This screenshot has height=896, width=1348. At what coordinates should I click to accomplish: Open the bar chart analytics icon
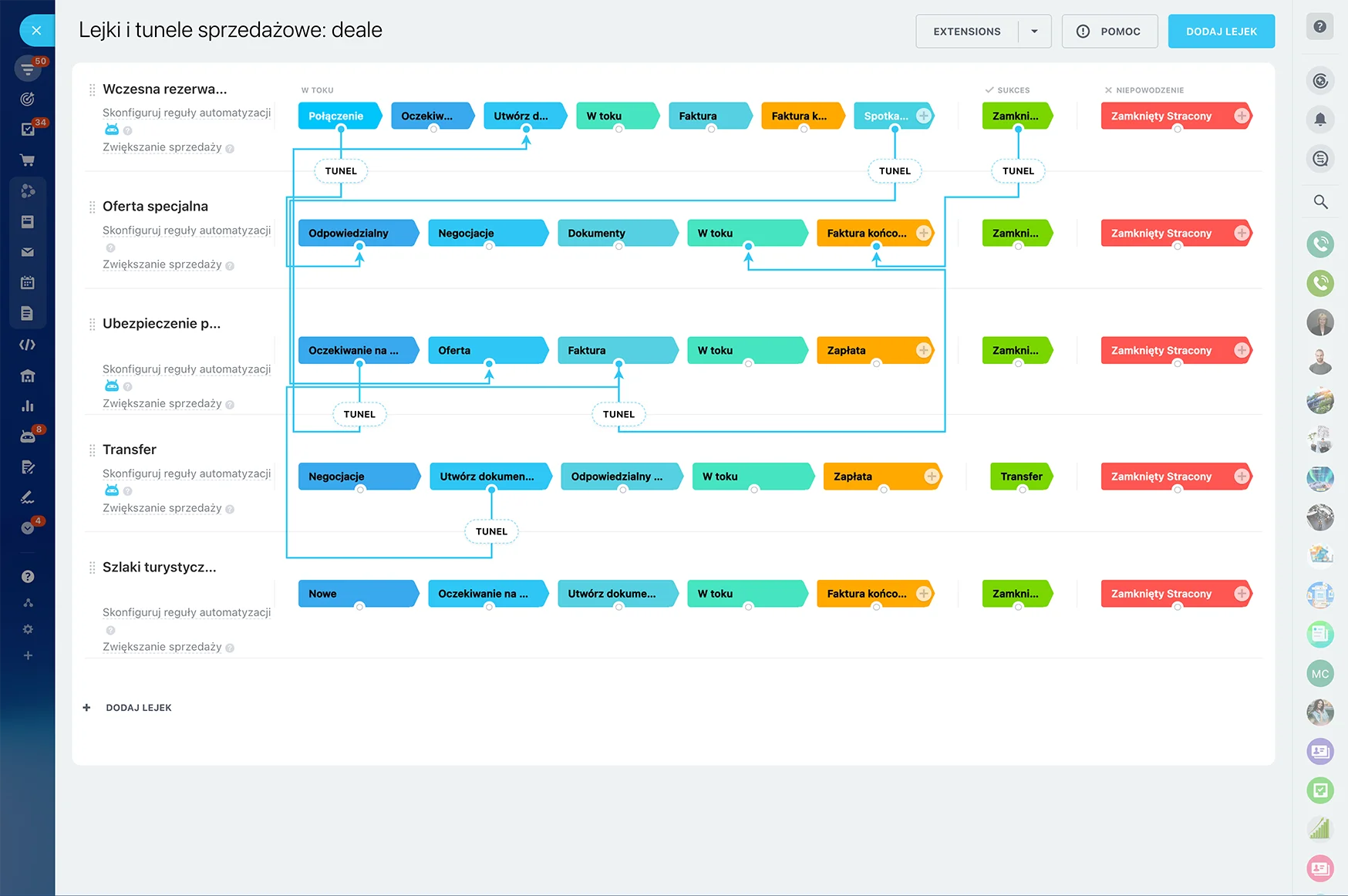point(28,406)
